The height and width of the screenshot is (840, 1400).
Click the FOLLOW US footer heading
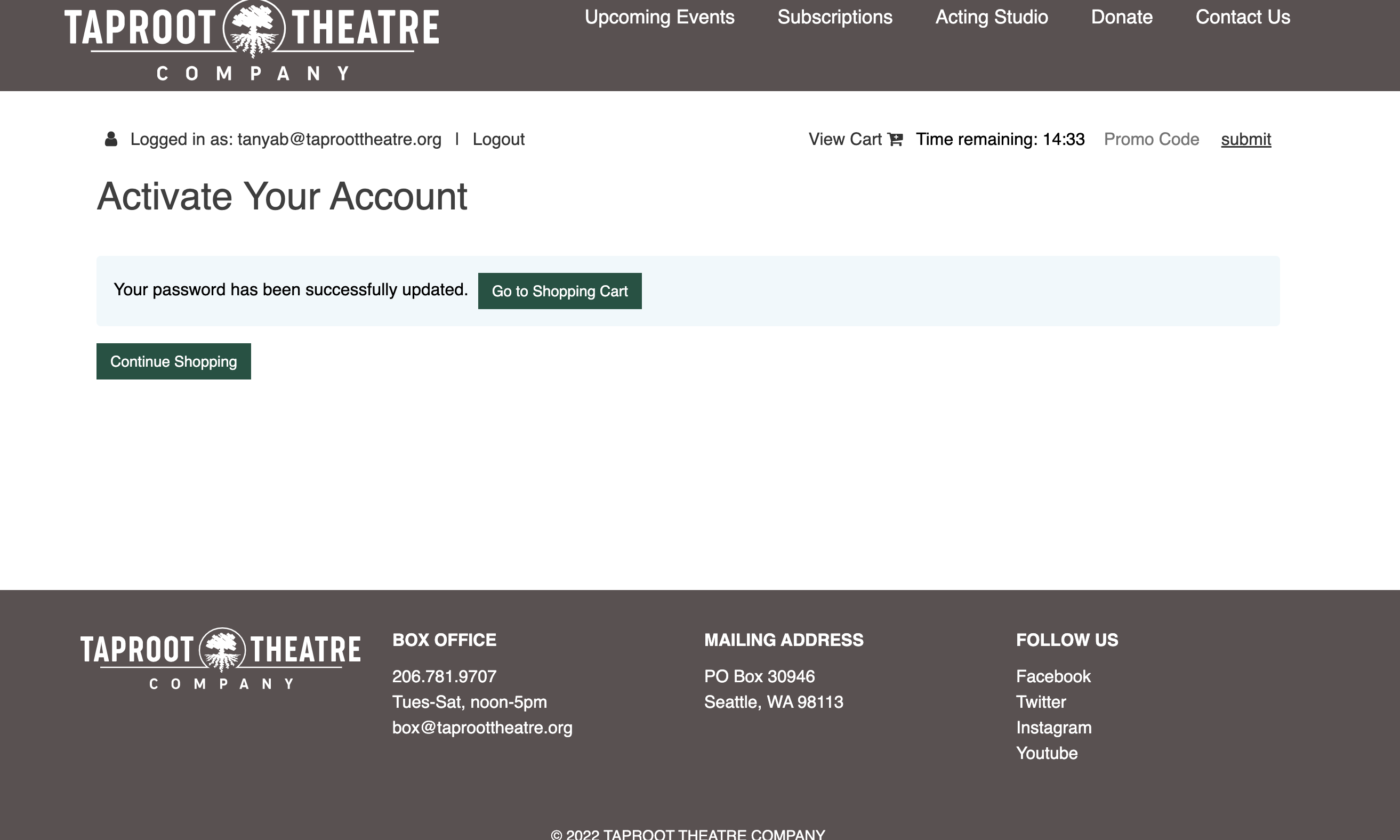pos(1067,640)
